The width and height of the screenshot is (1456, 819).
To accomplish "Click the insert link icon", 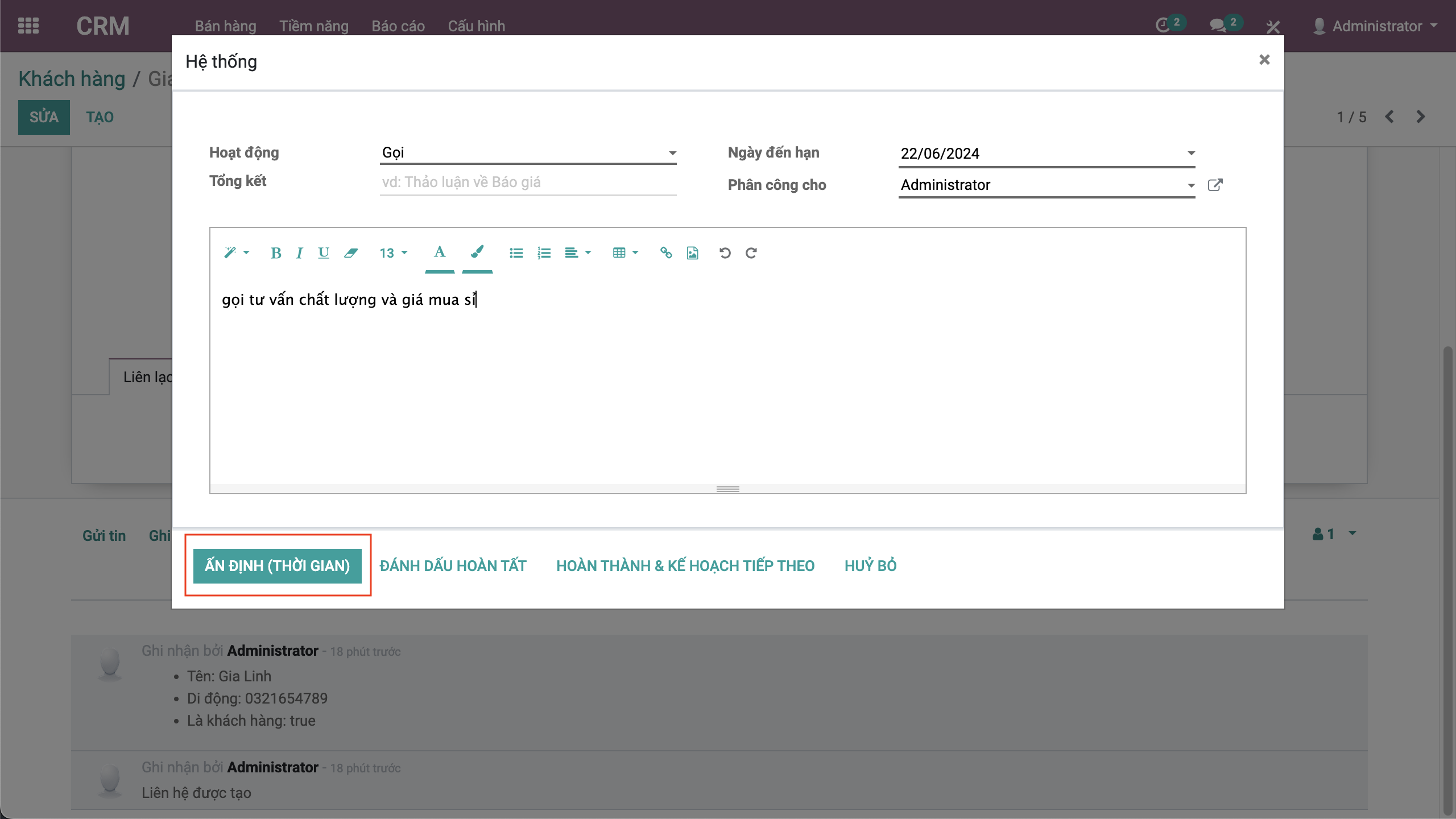I will click(x=666, y=253).
